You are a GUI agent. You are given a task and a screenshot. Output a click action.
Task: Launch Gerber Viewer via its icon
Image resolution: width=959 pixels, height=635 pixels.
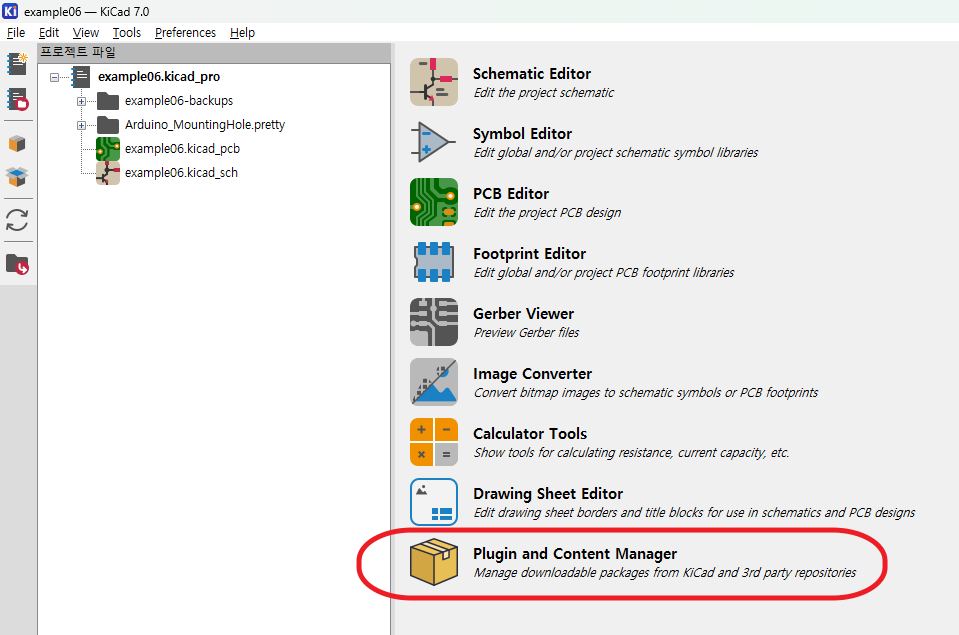pyautogui.click(x=434, y=322)
